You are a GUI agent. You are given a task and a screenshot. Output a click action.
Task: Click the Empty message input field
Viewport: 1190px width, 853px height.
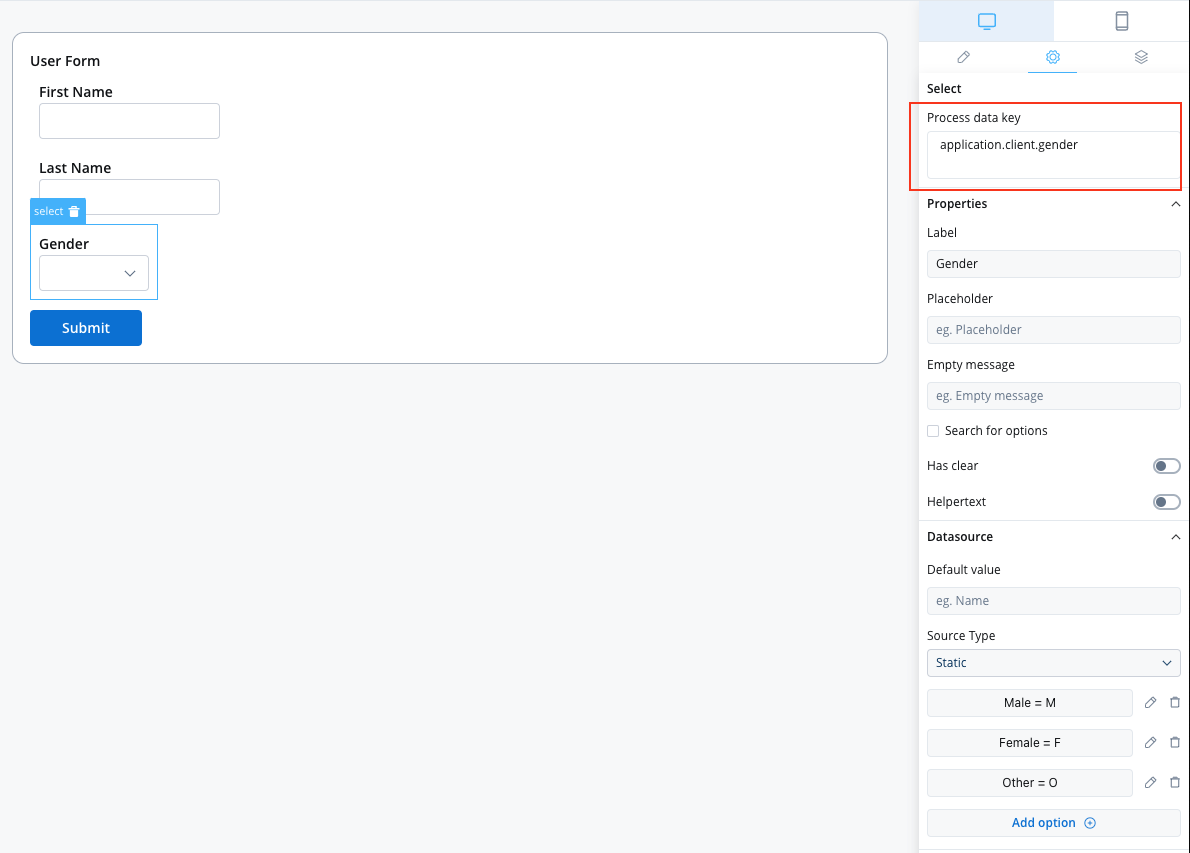click(x=1053, y=396)
